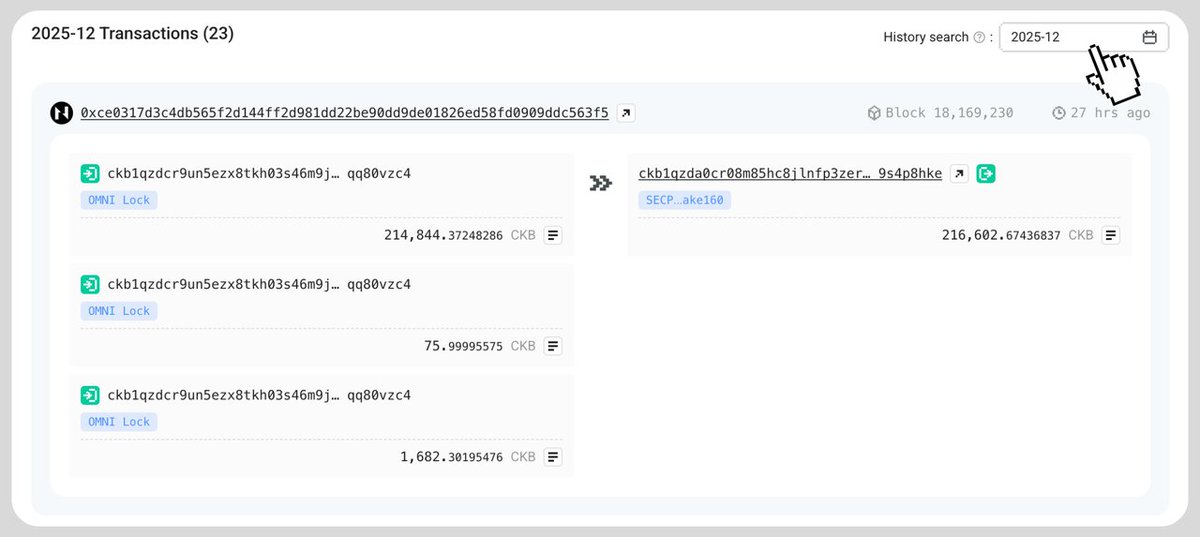1200x537 pixels.
Task: Click external link arrow beside transaction hash
Action: [626, 113]
